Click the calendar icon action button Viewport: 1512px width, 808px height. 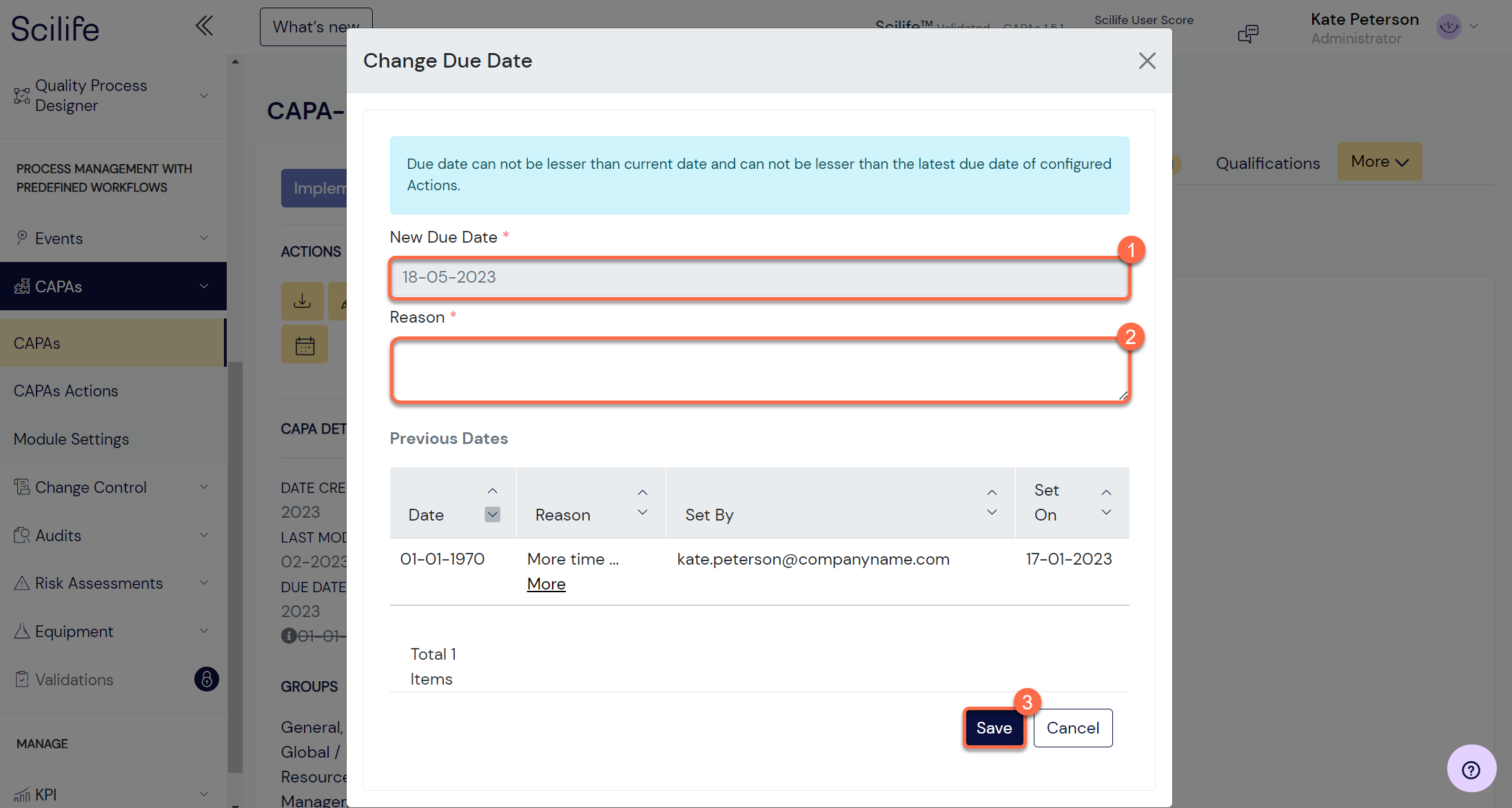coord(305,345)
